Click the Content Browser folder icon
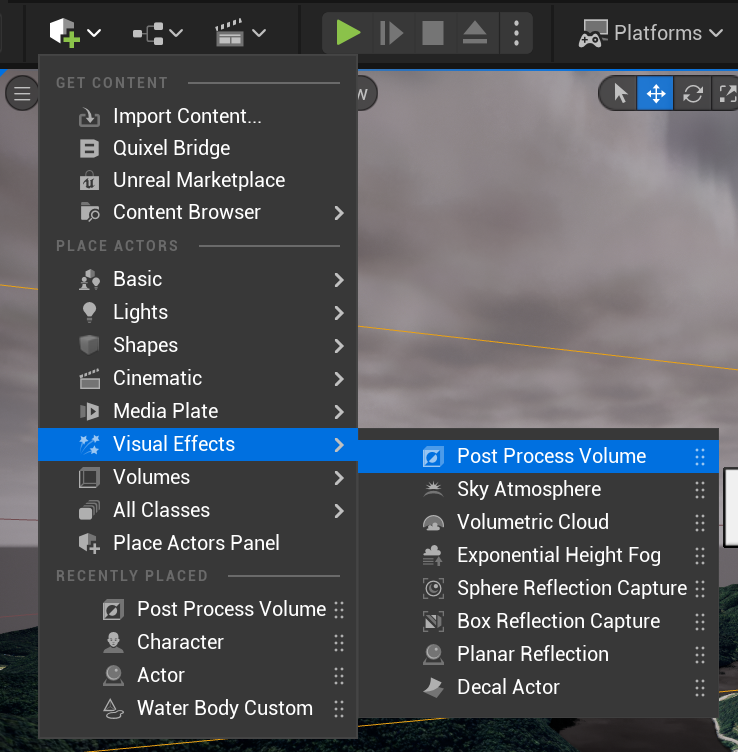This screenshot has width=738, height=752. pyautogui.click(x=90, y=212)
